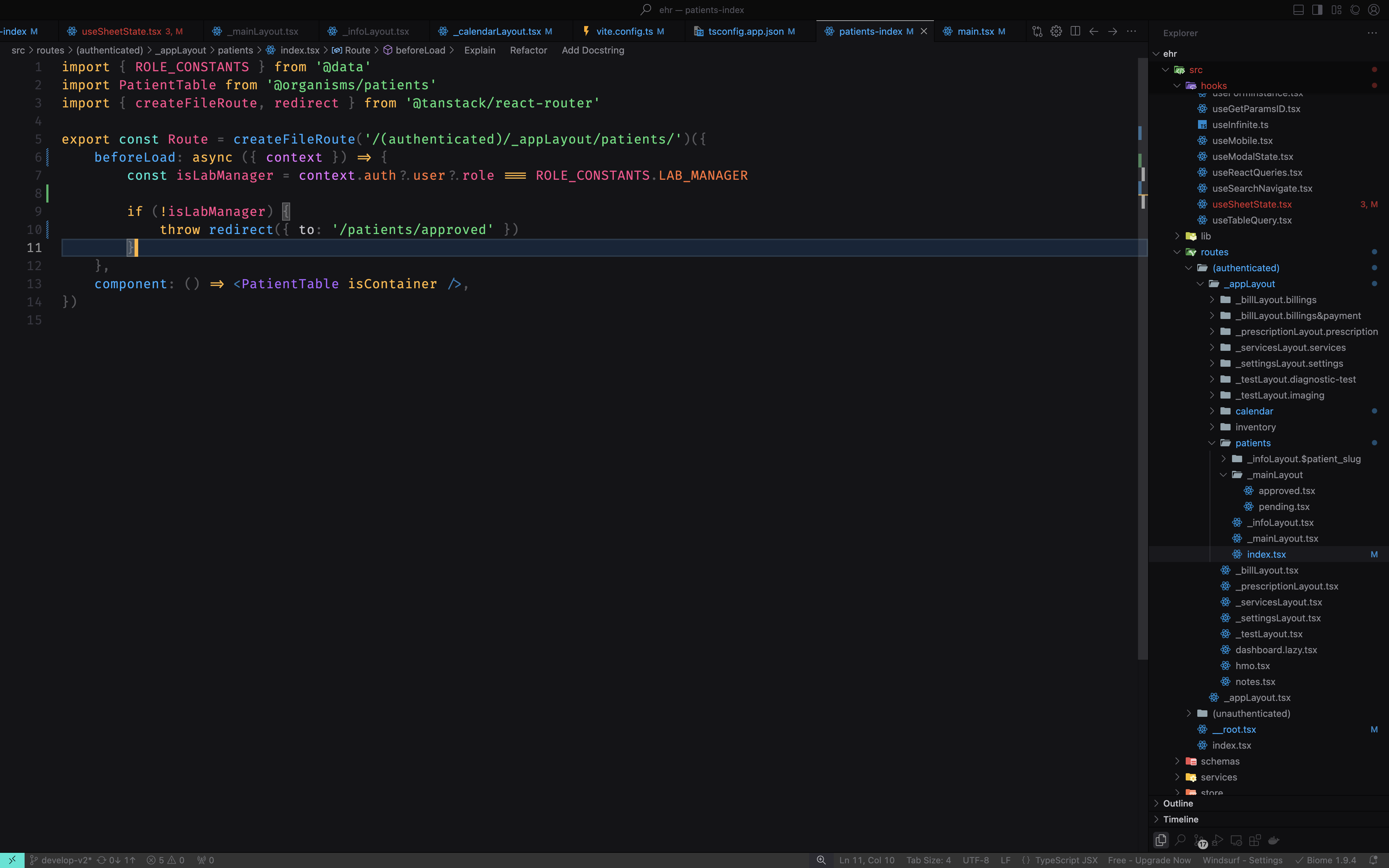Navigate back with the left arrow
The width and height of the screenshot is (1389, 868).
tap(1094, 31)
